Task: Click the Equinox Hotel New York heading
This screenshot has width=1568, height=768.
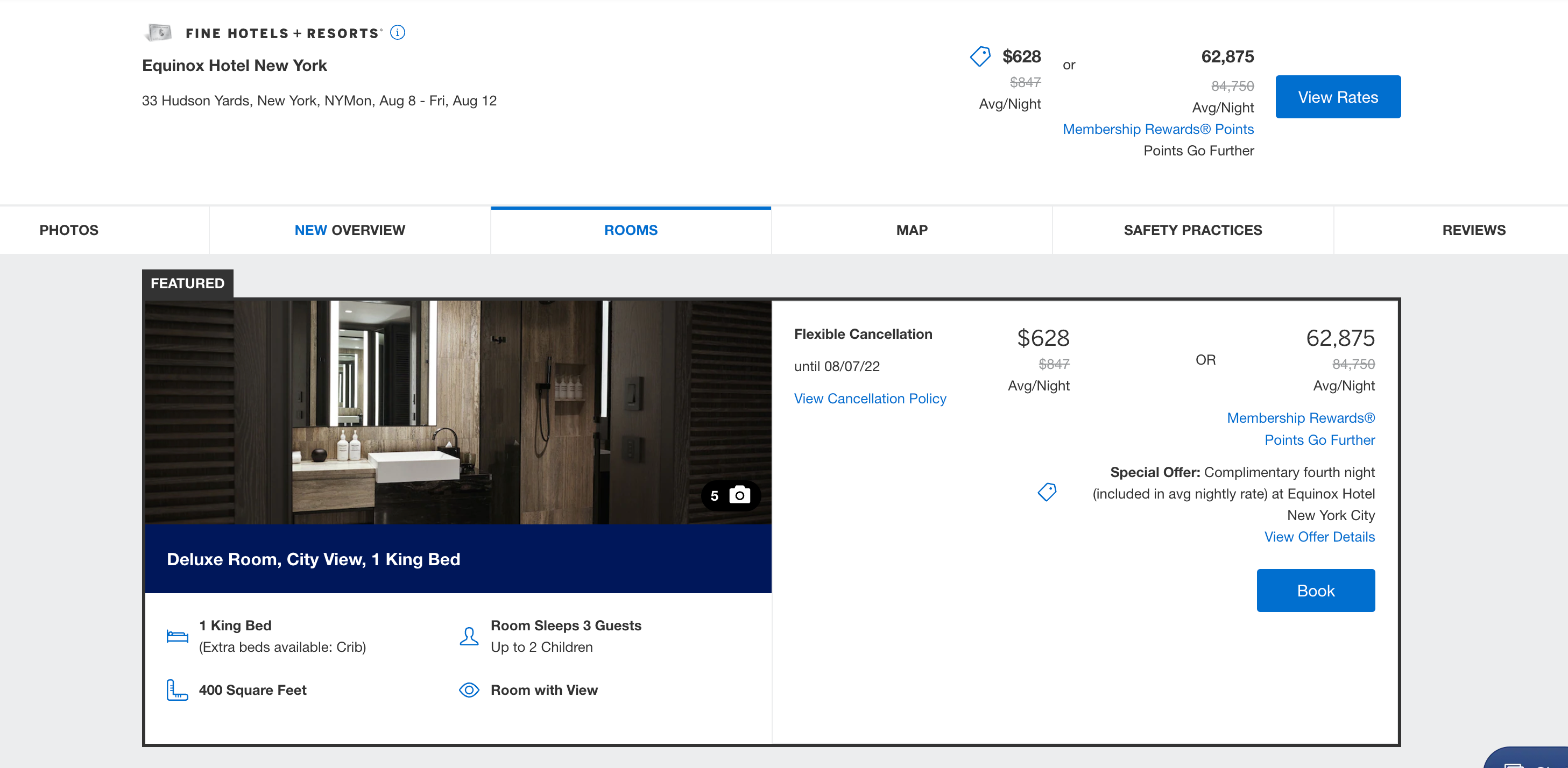Action: 235,65
